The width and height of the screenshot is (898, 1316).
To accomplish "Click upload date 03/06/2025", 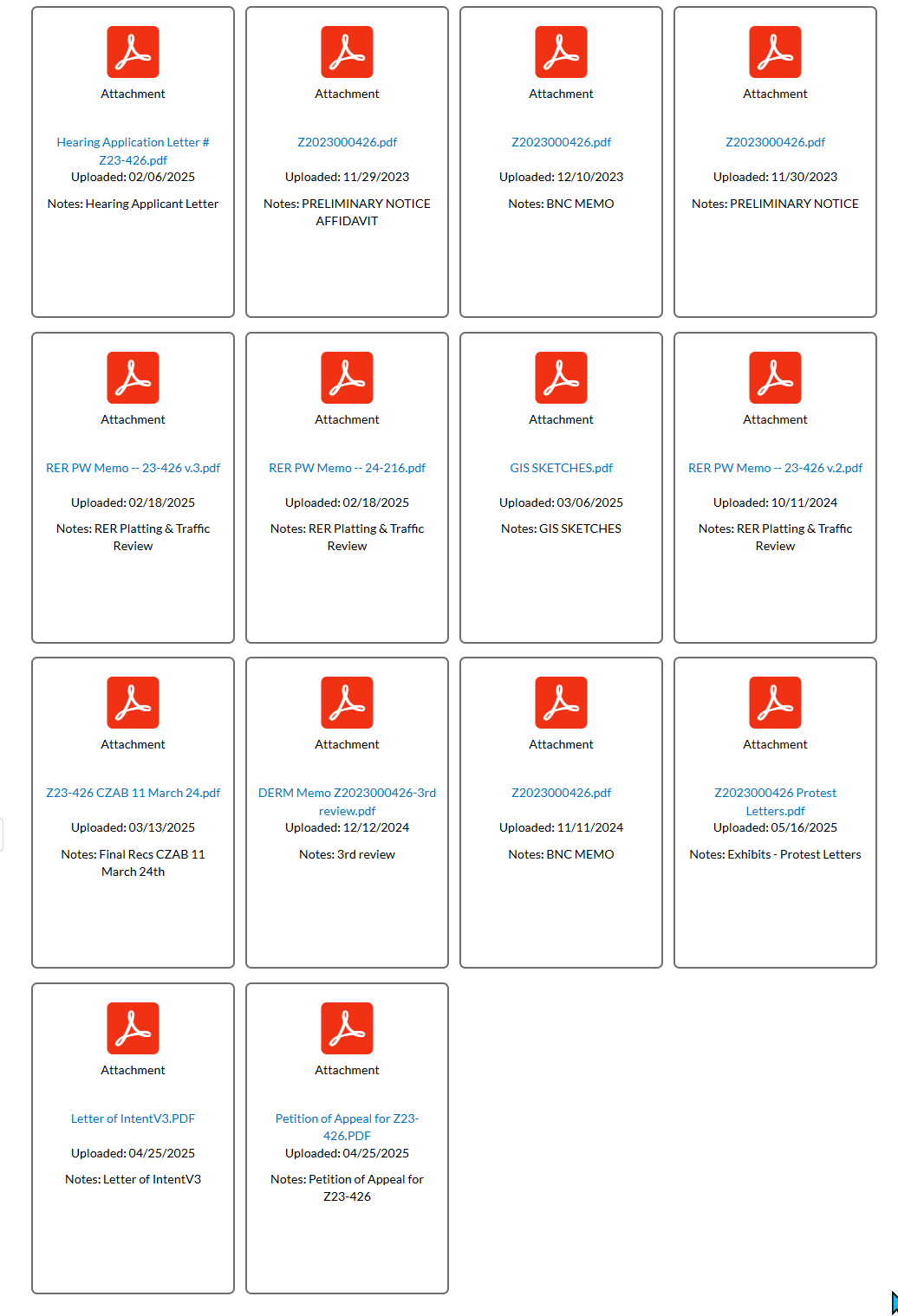I will [x=590, y=502].
